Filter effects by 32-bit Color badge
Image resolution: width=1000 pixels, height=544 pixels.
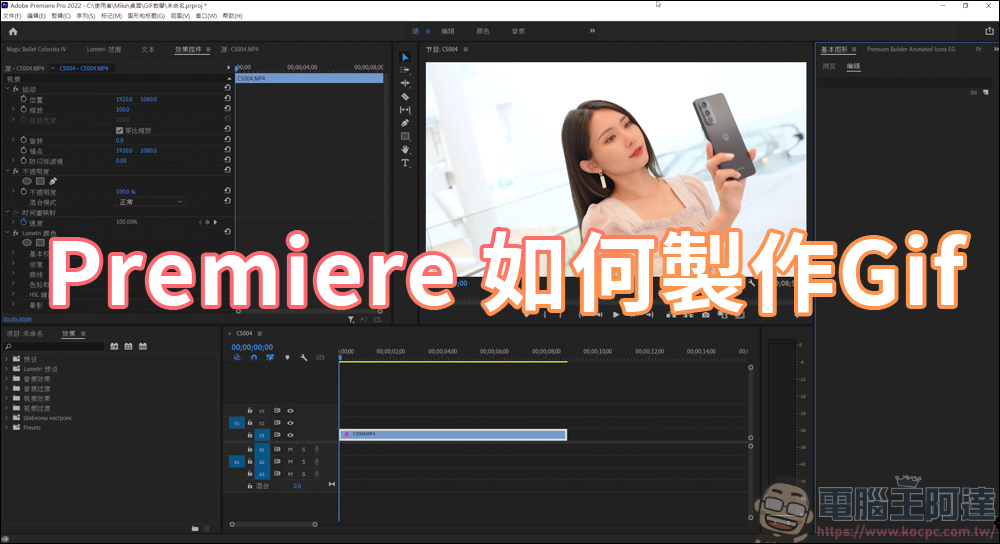[128, 346]
